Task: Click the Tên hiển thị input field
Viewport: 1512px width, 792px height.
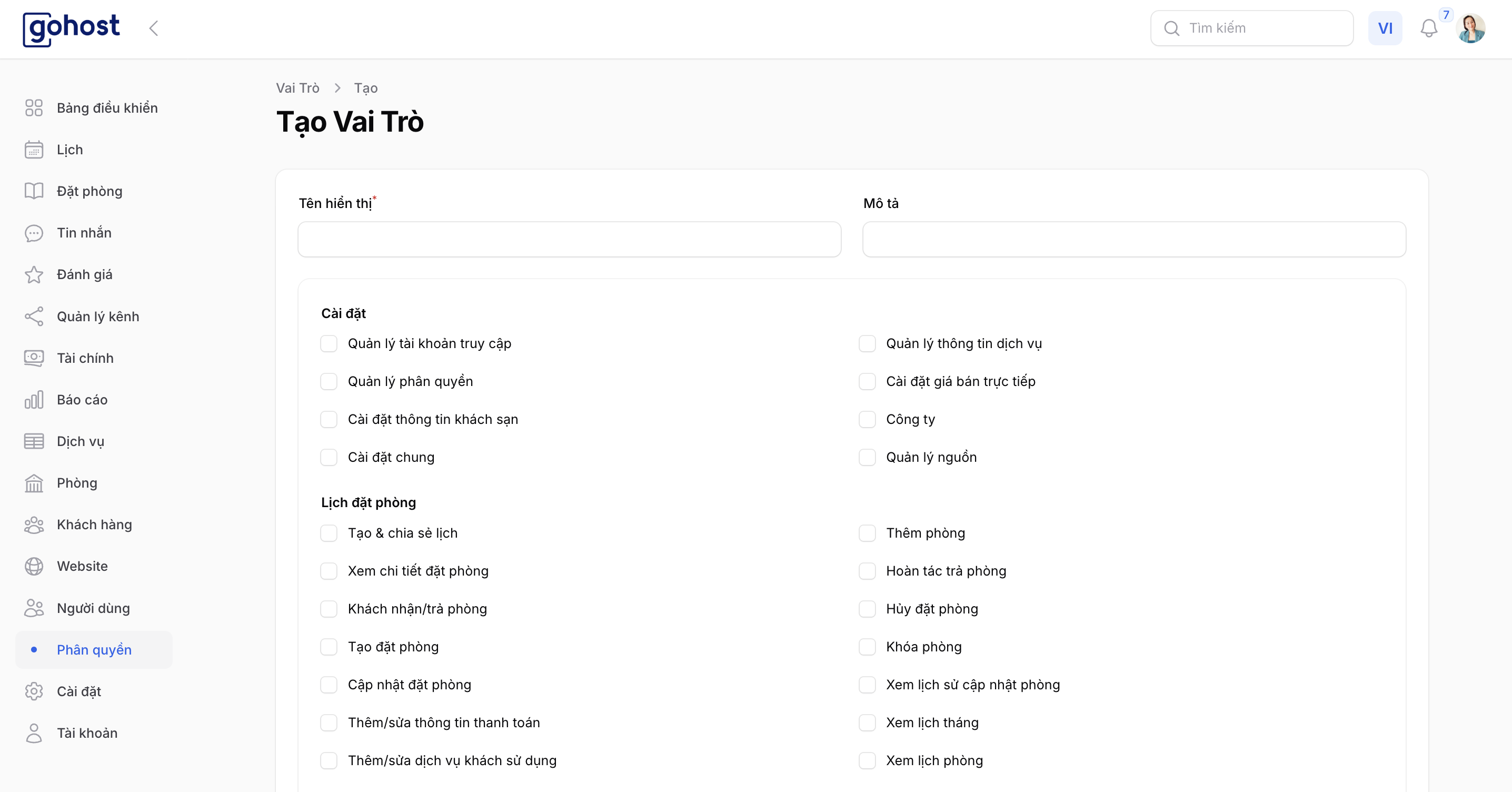Action: [569, 240]
